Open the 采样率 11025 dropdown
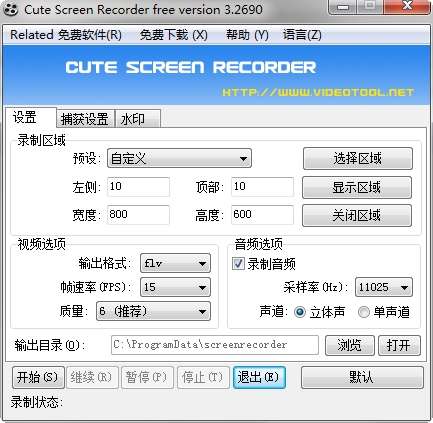This screenshot has height=423, width=433. [384, 287]
